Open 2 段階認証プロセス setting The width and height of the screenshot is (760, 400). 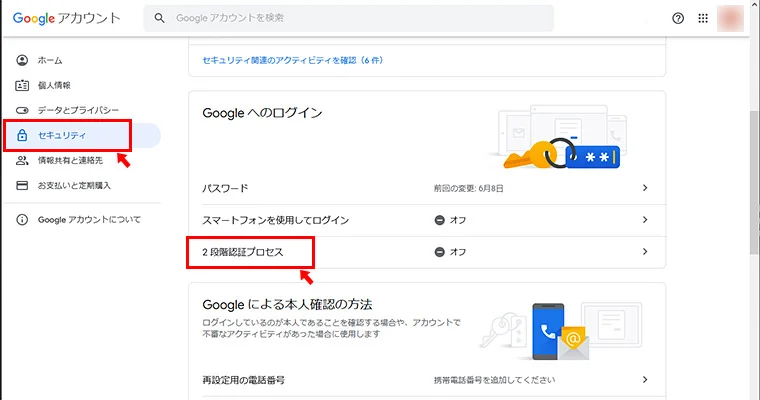pyautogui.click(x=427, y=252)
